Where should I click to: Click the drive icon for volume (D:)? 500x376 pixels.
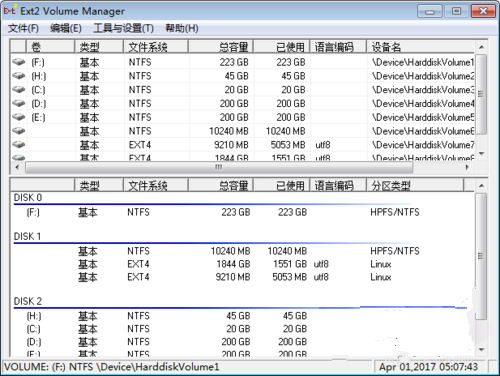(x=19, y=104)
